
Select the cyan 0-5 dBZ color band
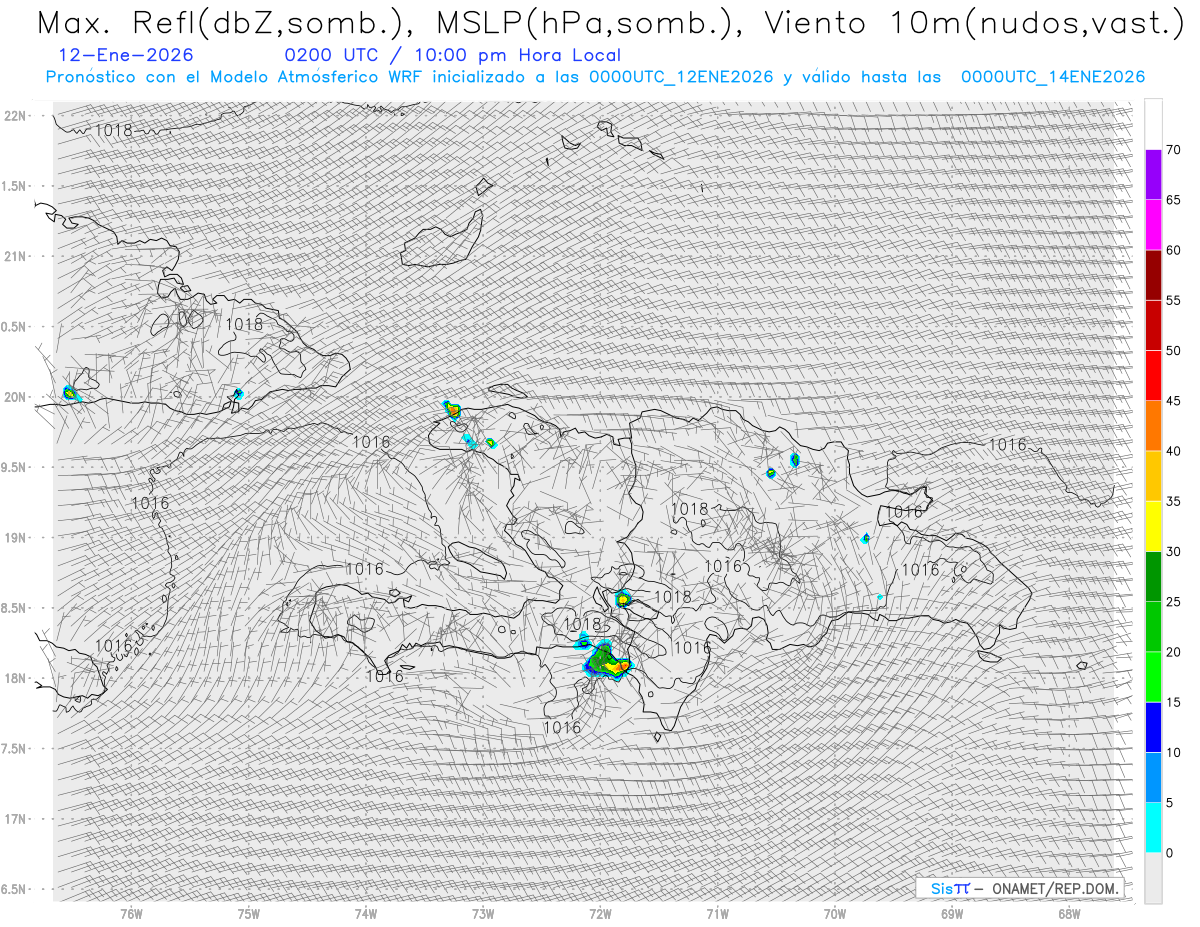[1153, 827]
